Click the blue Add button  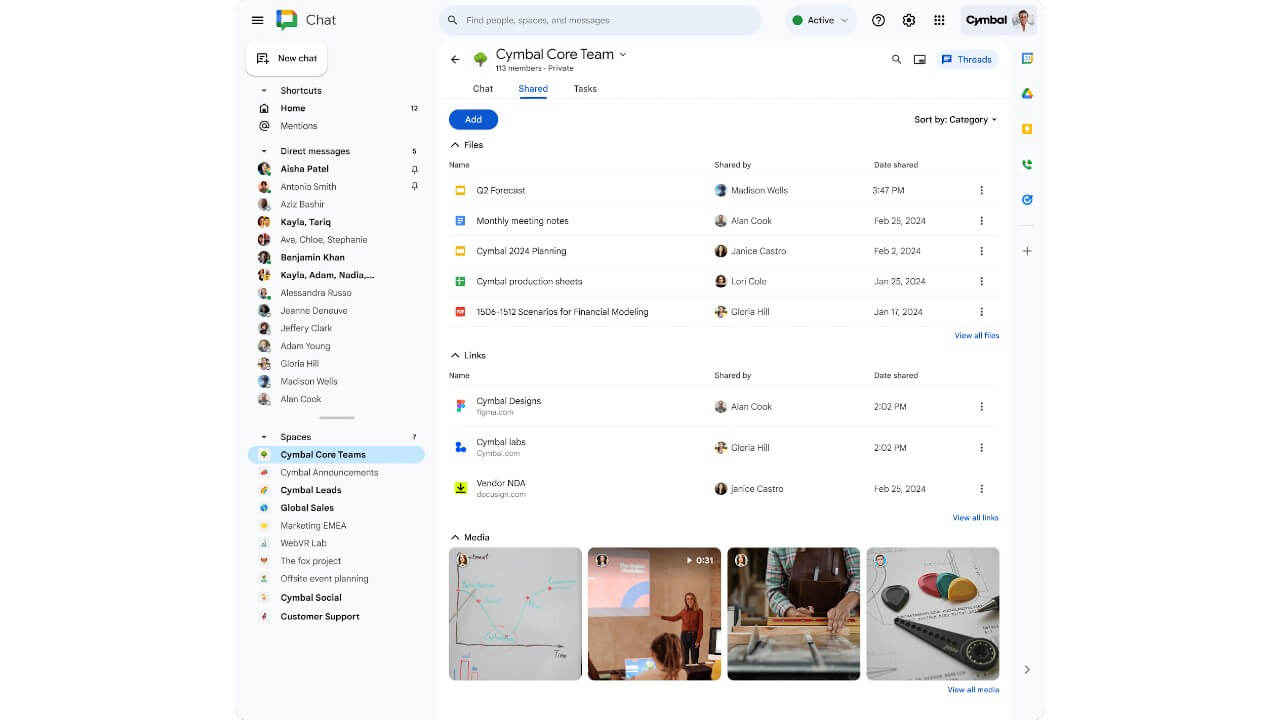[473, 119]
